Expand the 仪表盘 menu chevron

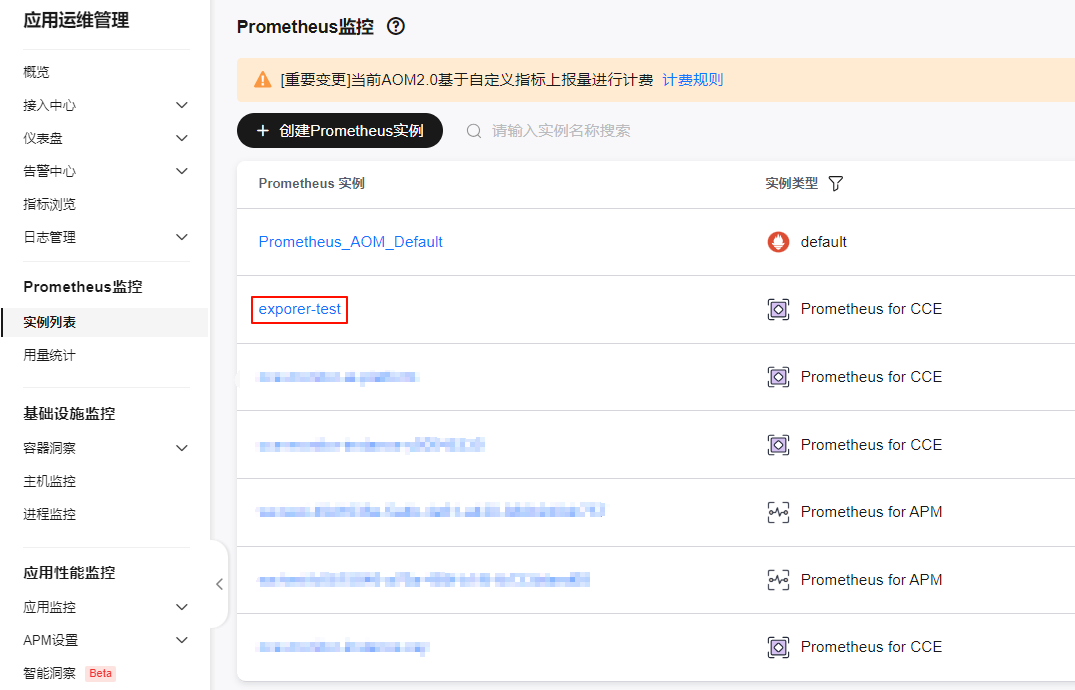pos(182,138)
